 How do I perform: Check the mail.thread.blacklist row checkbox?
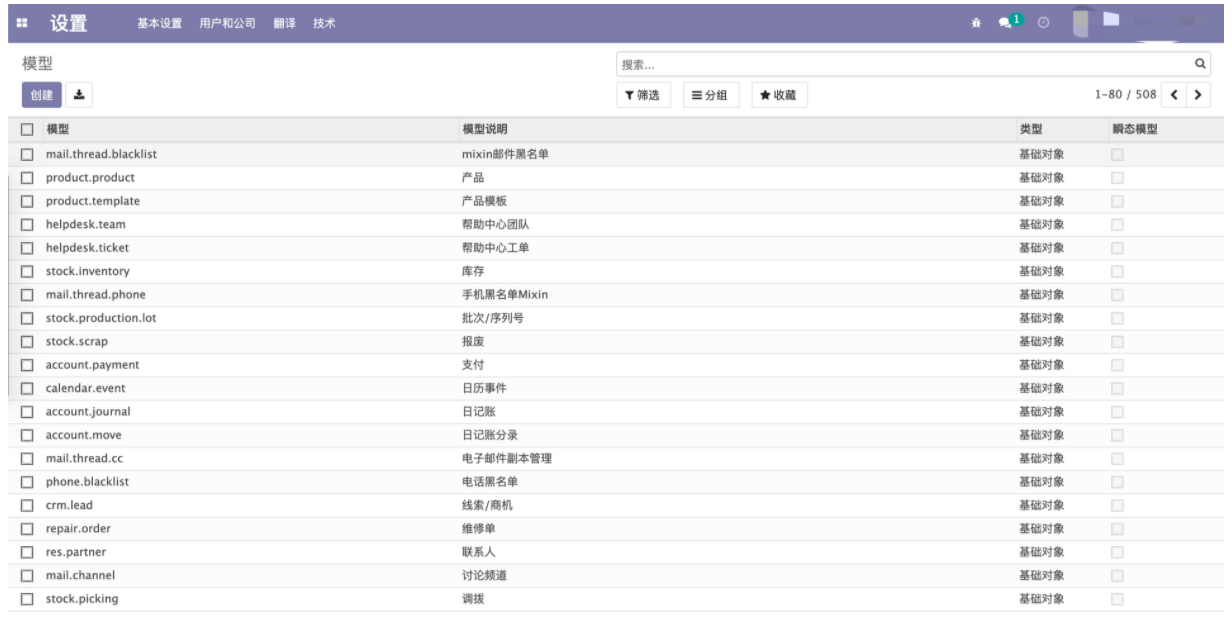(x=28, y=154)
